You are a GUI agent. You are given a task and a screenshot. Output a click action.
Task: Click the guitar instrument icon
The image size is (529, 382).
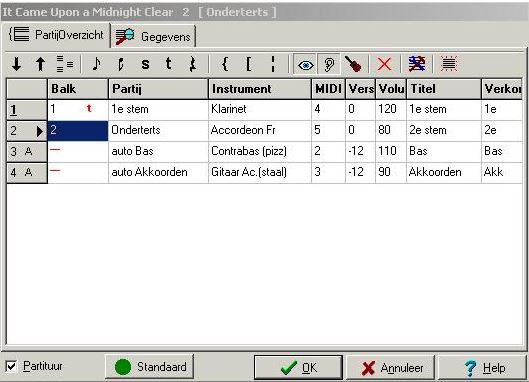[353, 64]
